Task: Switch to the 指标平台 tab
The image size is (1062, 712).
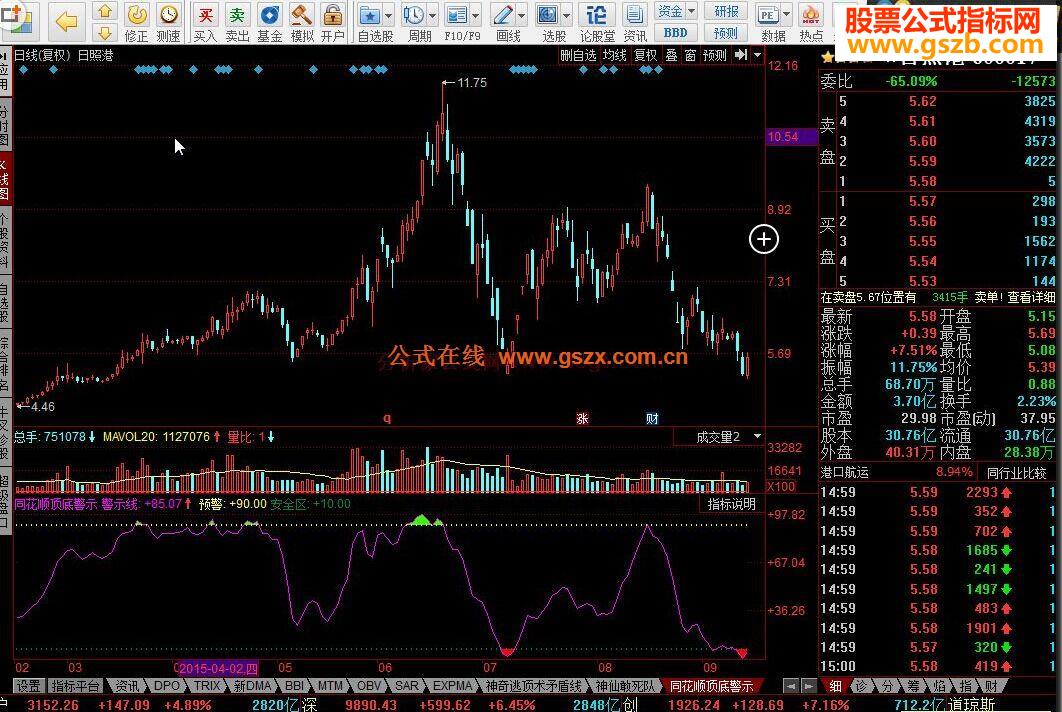Action: point(75,686)
